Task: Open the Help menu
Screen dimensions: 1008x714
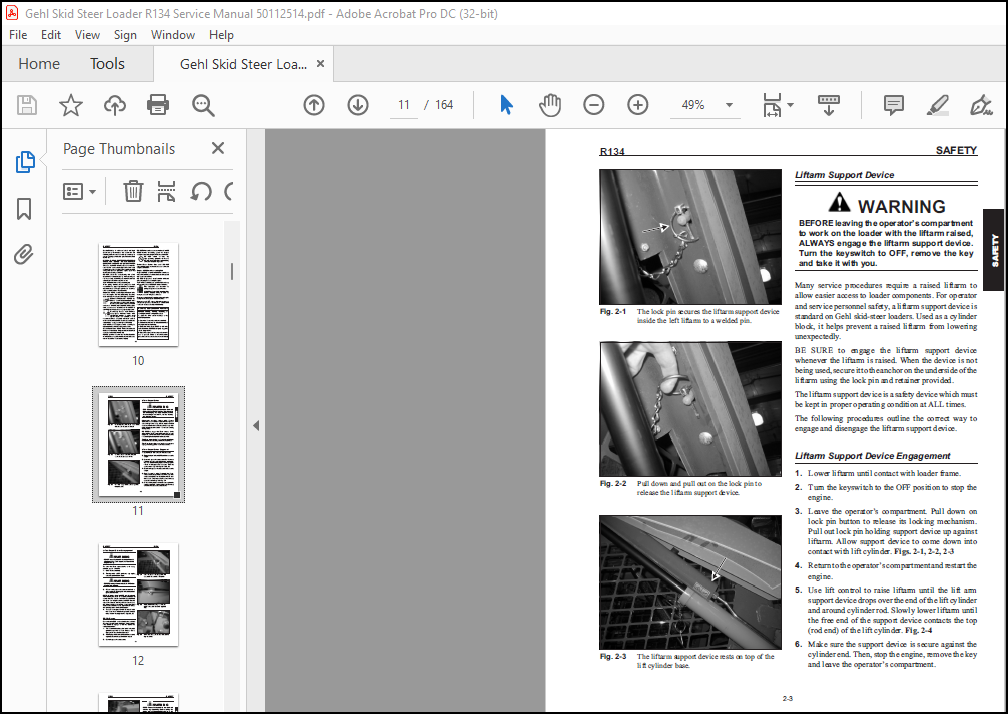Action: [221, 35]
